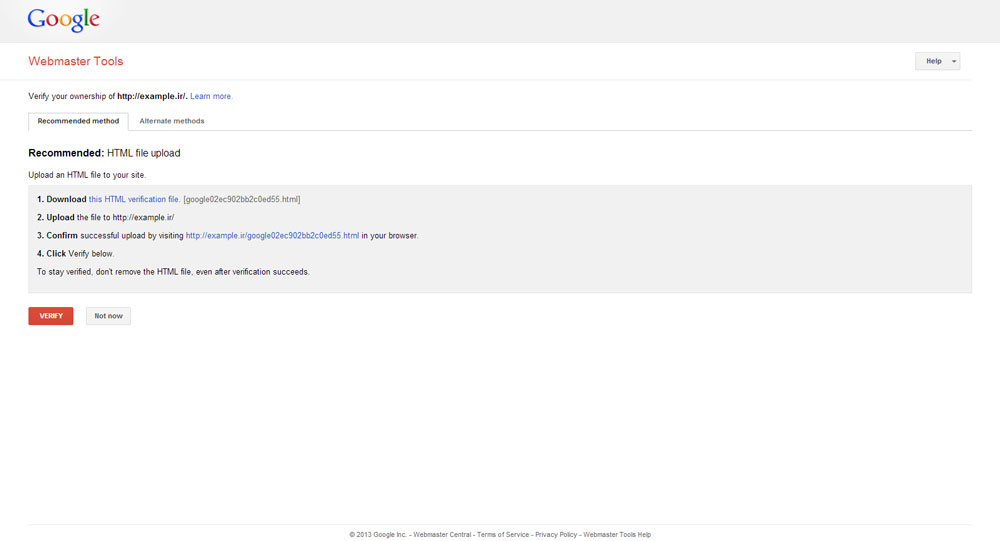Click '© 2013 Google Inc.' footer text
The width and height of the screenshot is (1000, 541).
point(378,535)
